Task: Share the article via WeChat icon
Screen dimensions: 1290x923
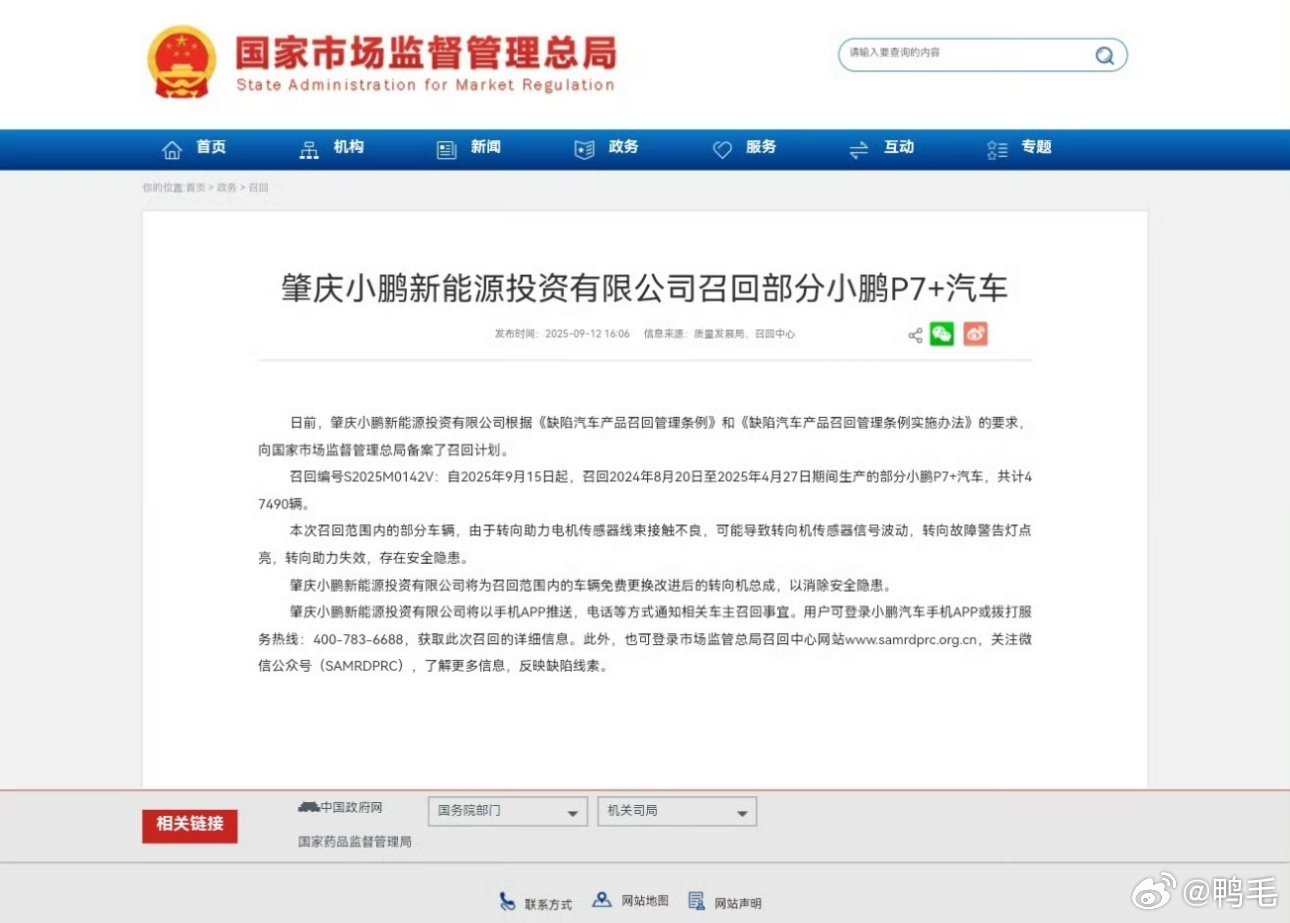Action: [x=942, y=334]
